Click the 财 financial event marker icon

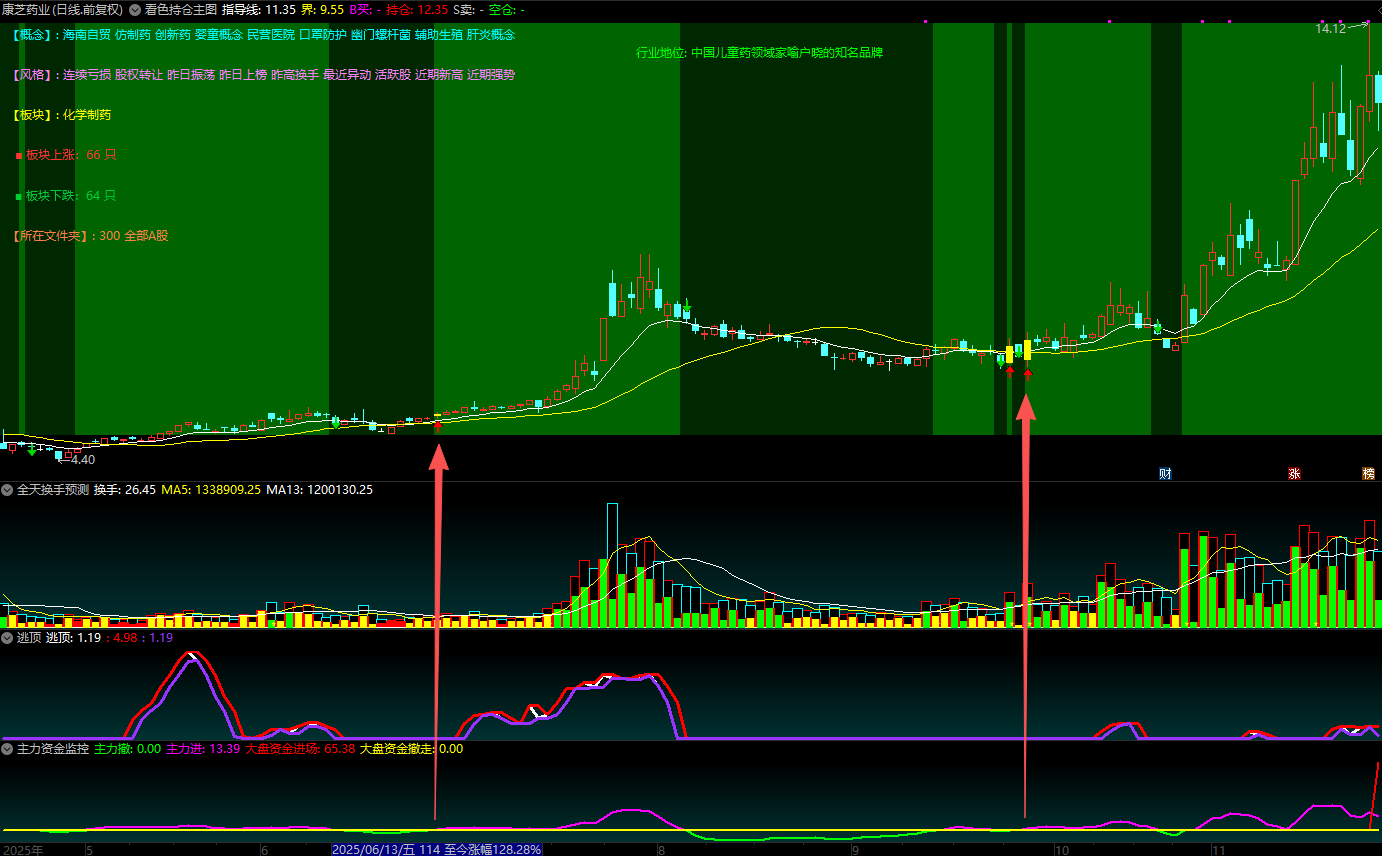(x=1165, y=474)
